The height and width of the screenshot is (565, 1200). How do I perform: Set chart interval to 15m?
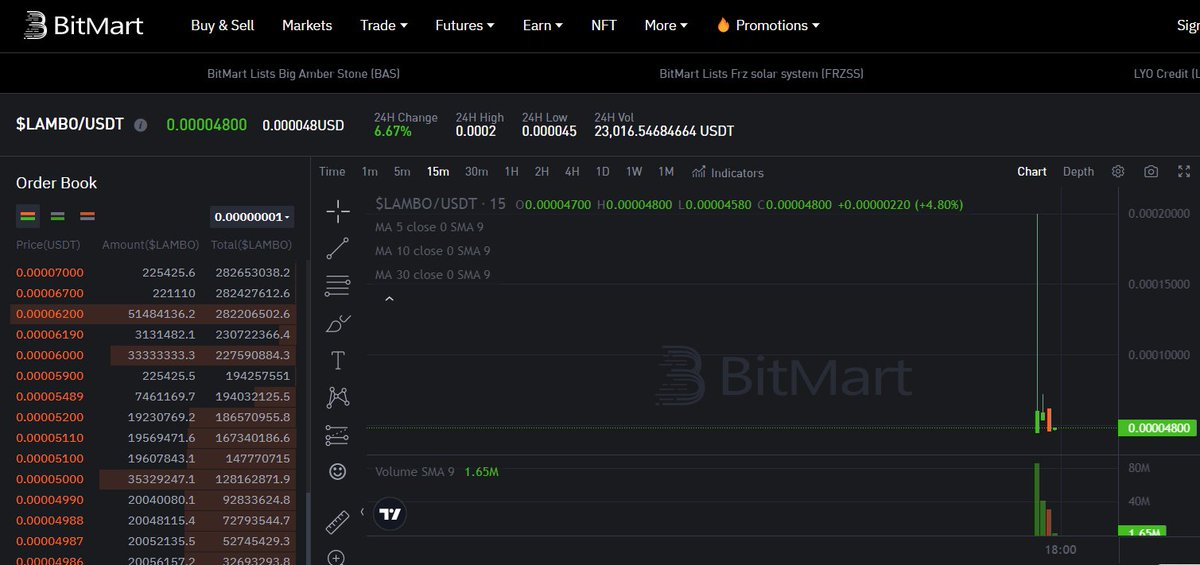438,172
